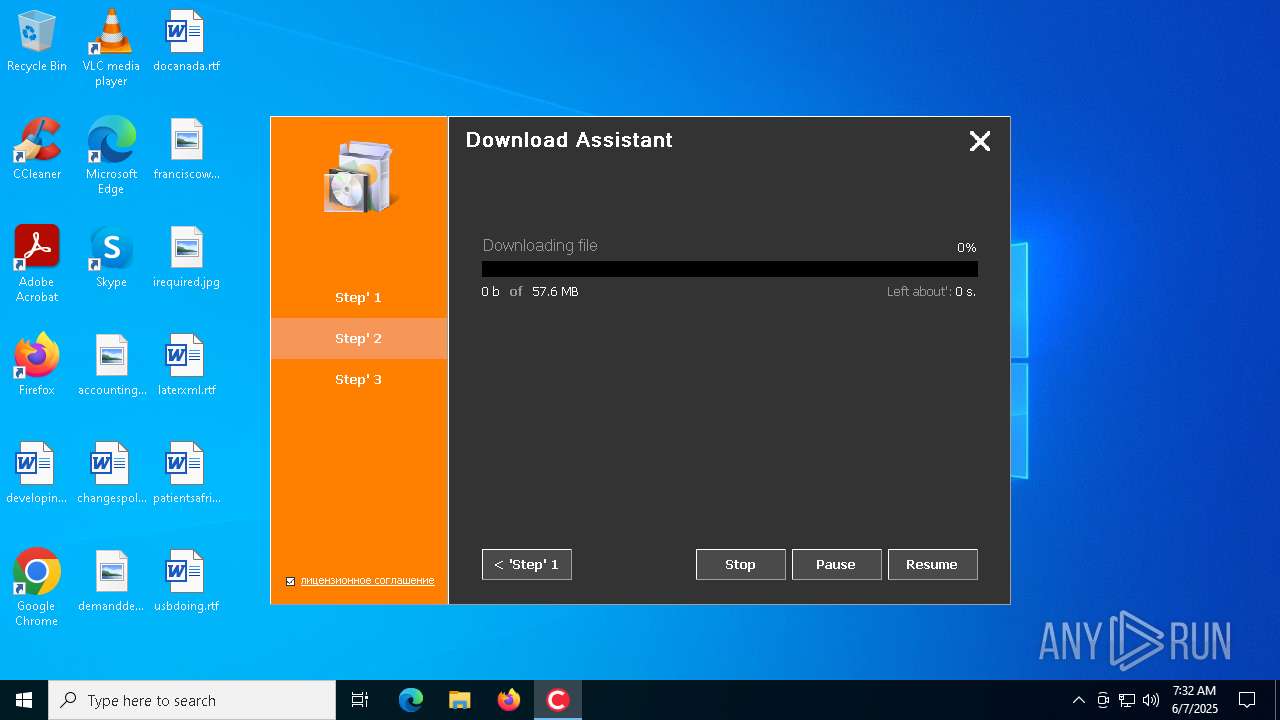
Task: Open Edge from the taskbar
Action: 411,700
